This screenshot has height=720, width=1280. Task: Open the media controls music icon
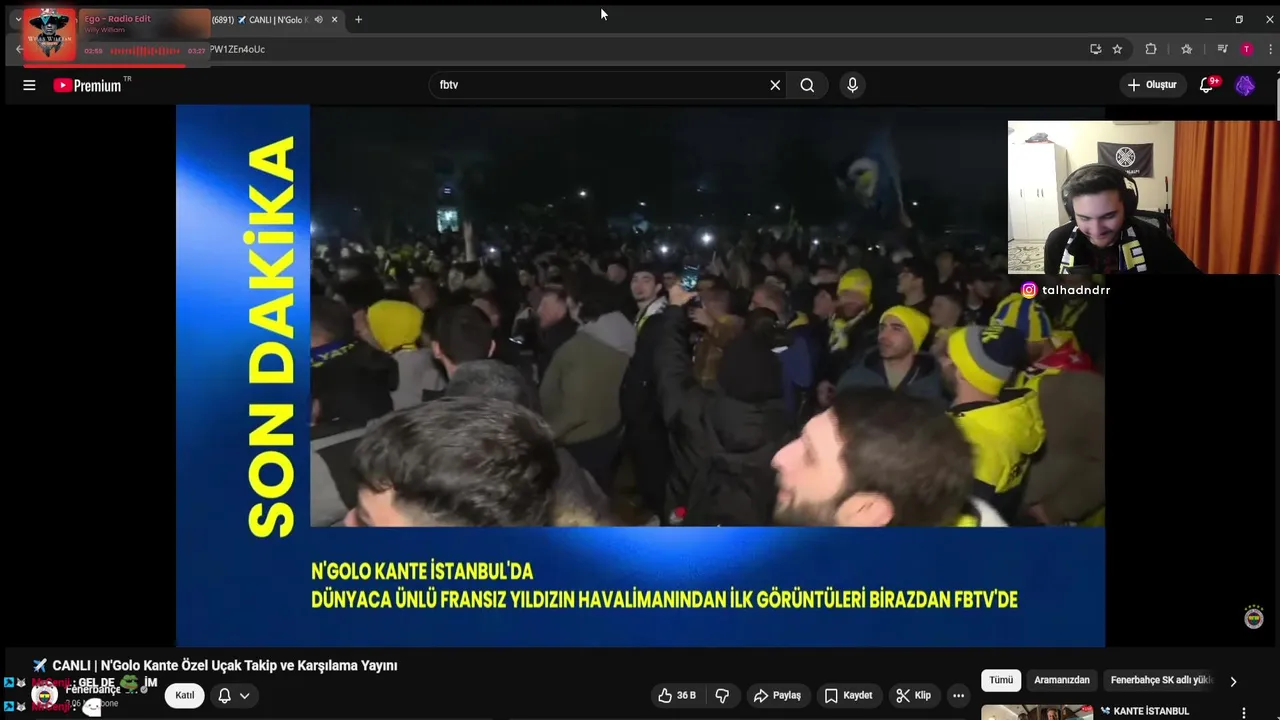pos(1222,49)
